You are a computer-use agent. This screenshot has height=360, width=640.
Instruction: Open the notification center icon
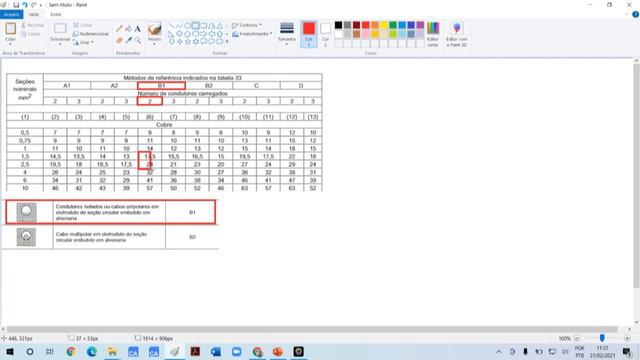627,351
